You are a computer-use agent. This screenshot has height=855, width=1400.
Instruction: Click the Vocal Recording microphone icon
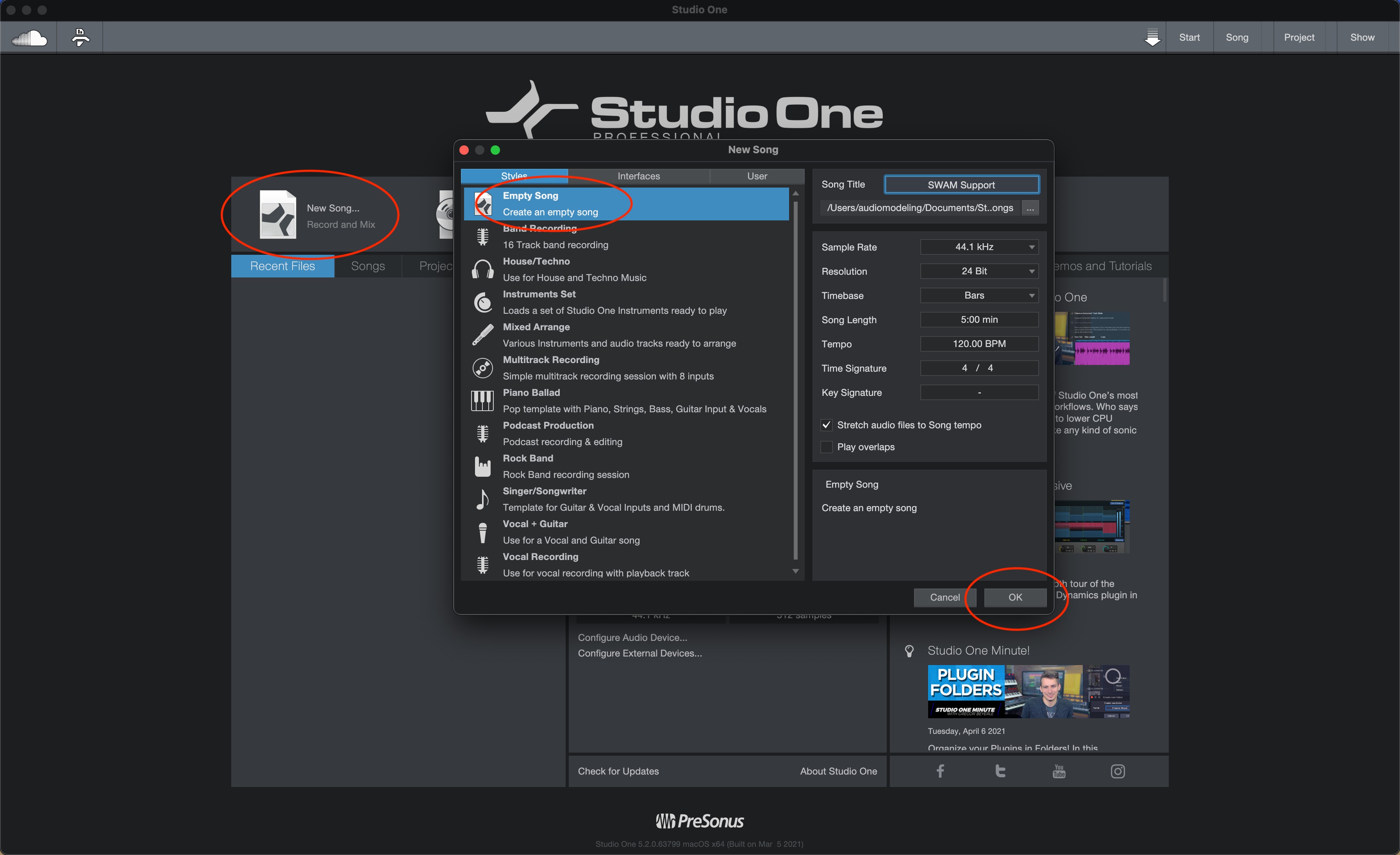pyautogui.click(x=483, y=565)
